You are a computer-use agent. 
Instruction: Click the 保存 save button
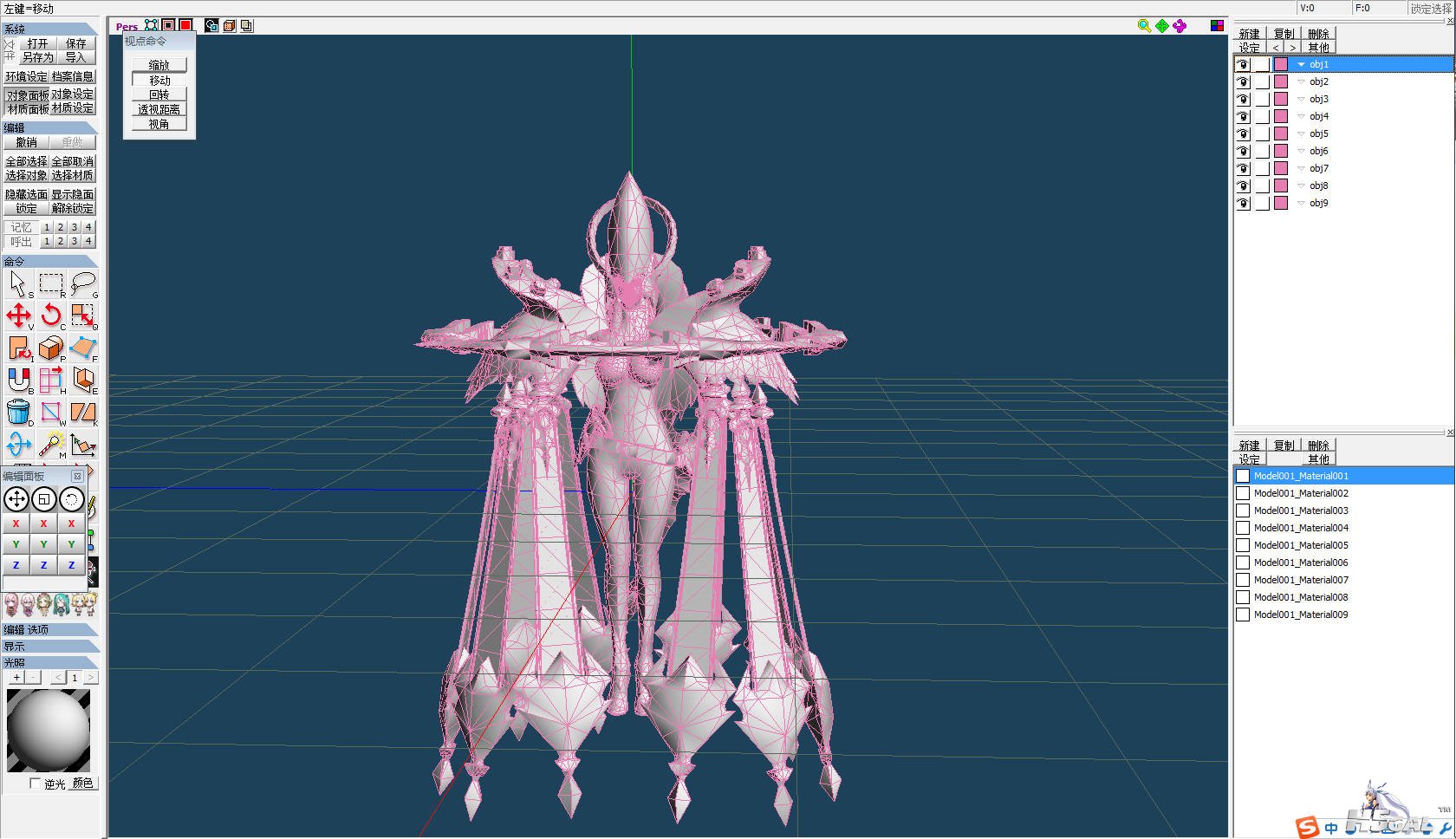[x=76, y=43]
